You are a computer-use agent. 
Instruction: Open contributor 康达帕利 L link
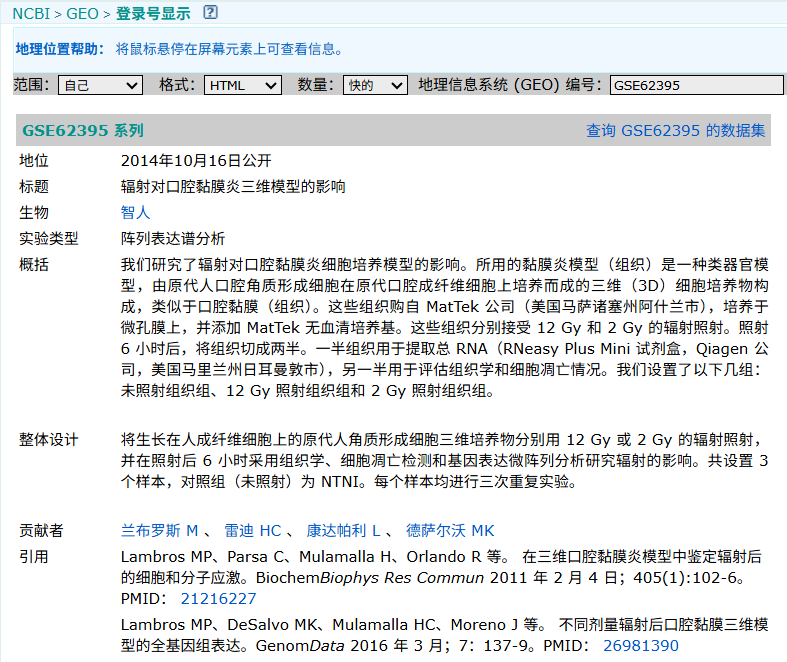coord(343,531)
